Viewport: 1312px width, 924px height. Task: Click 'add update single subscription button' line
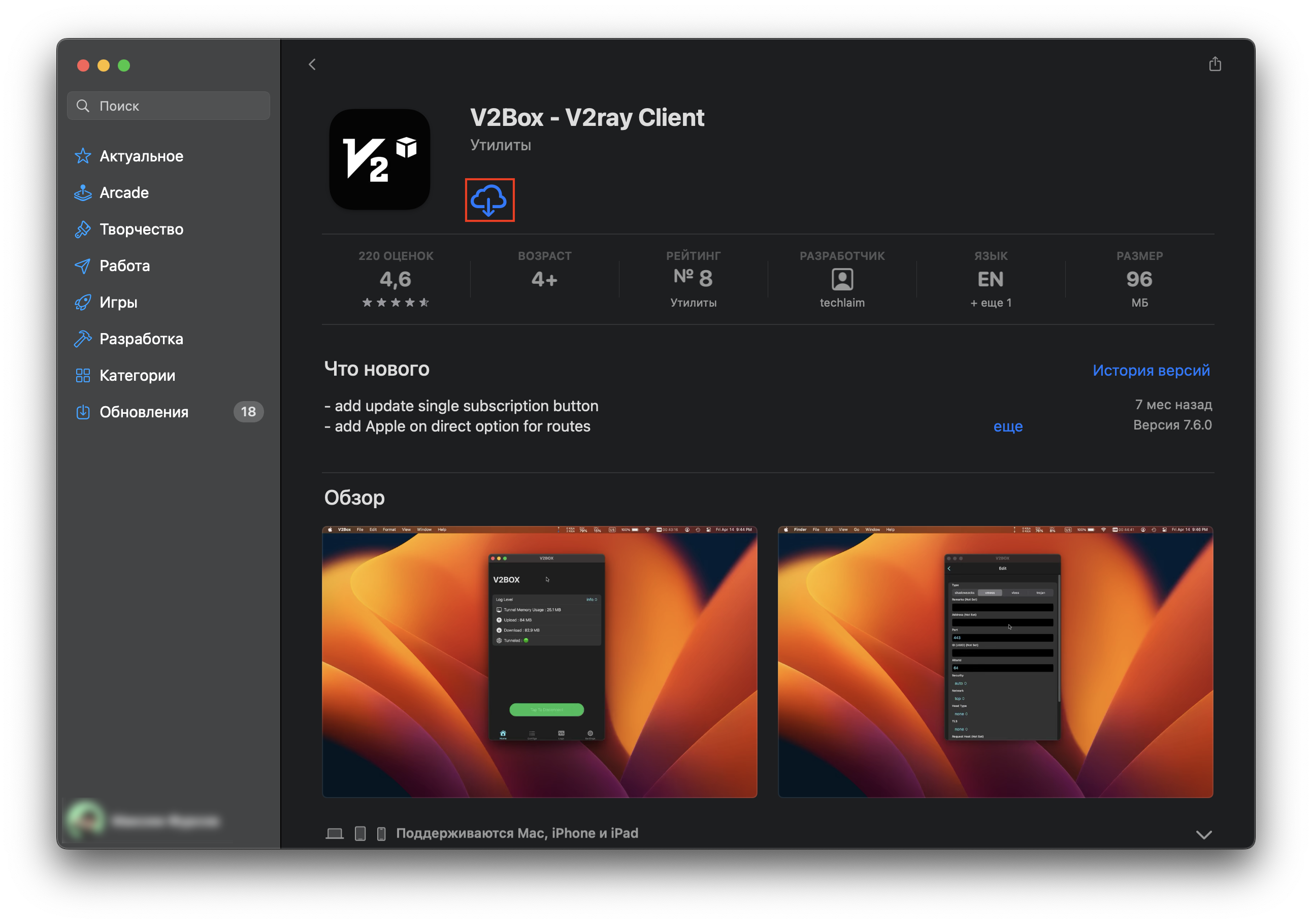pyautogui.click(x=461, y=406)
